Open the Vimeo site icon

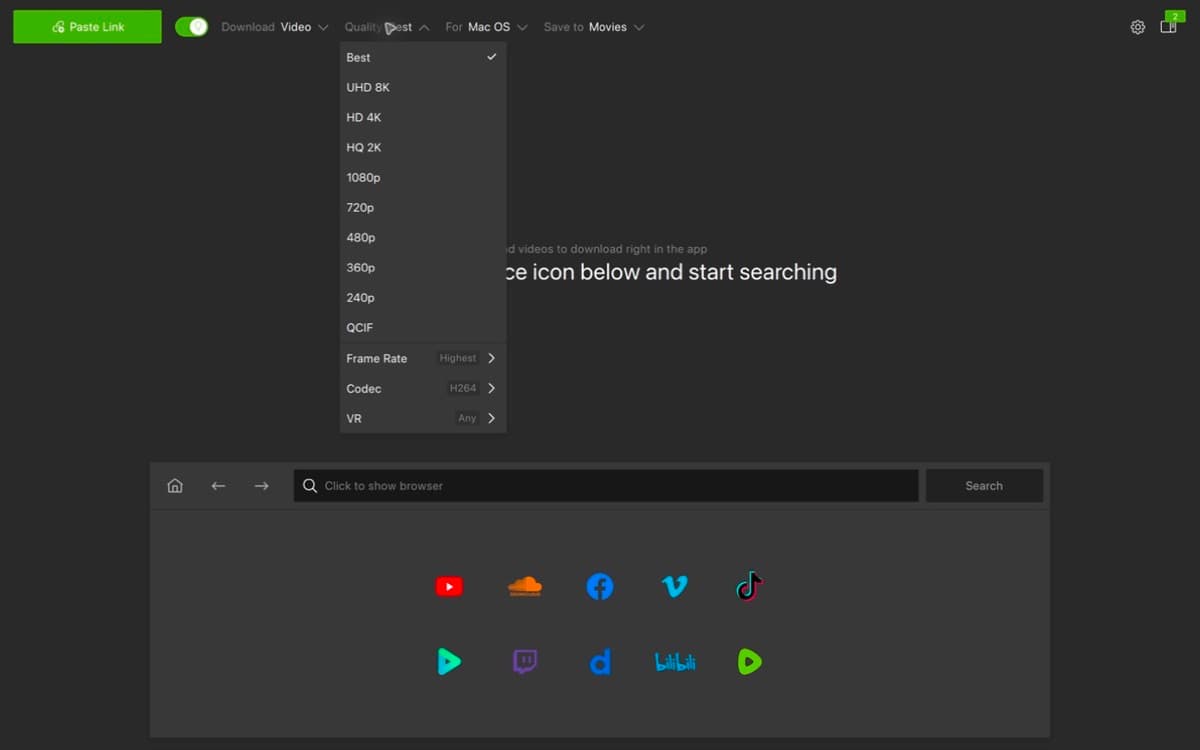[x=675, y=587]
